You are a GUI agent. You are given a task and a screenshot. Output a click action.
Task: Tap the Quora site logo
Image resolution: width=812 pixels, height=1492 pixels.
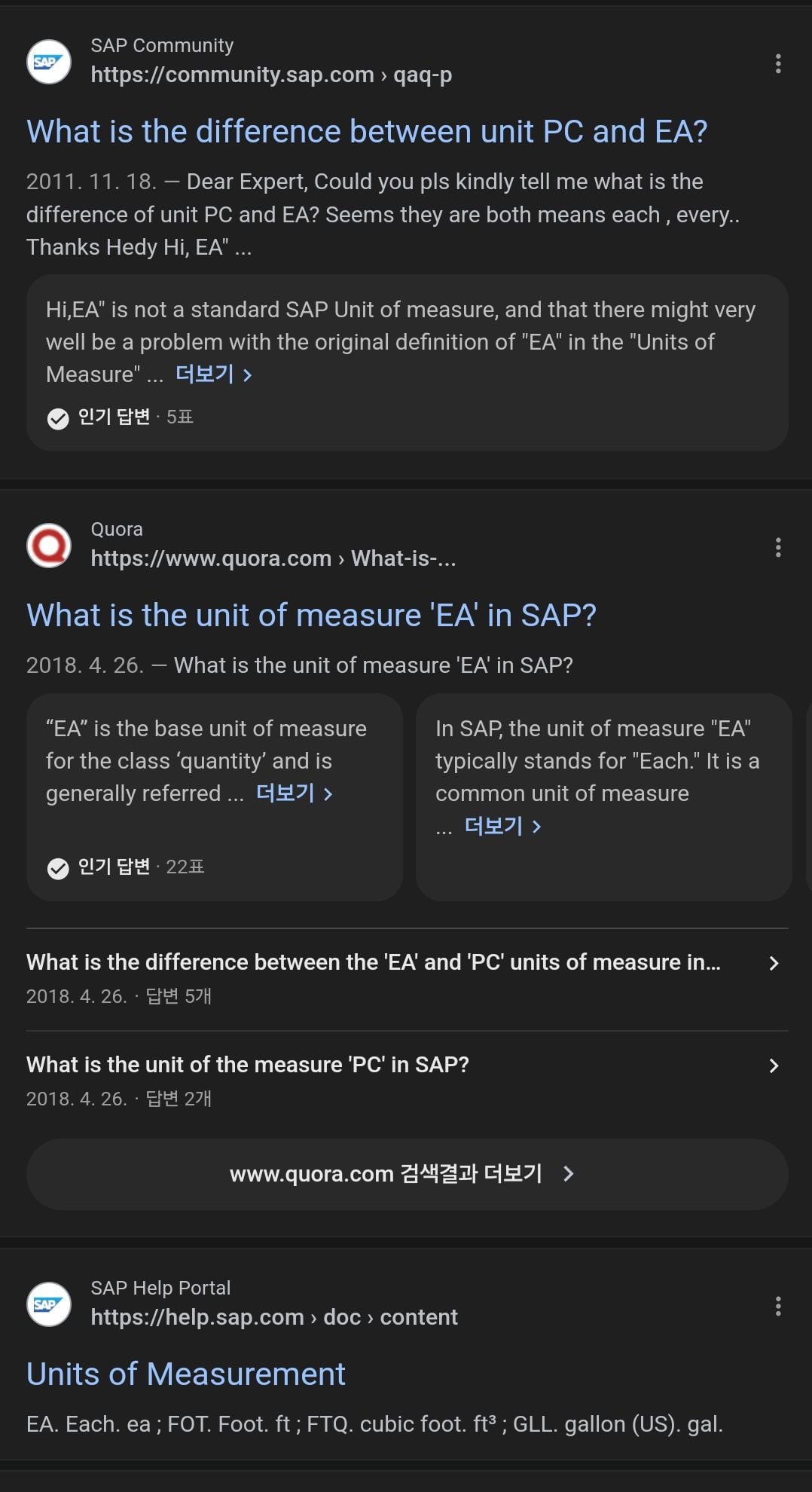coord(49,546)
